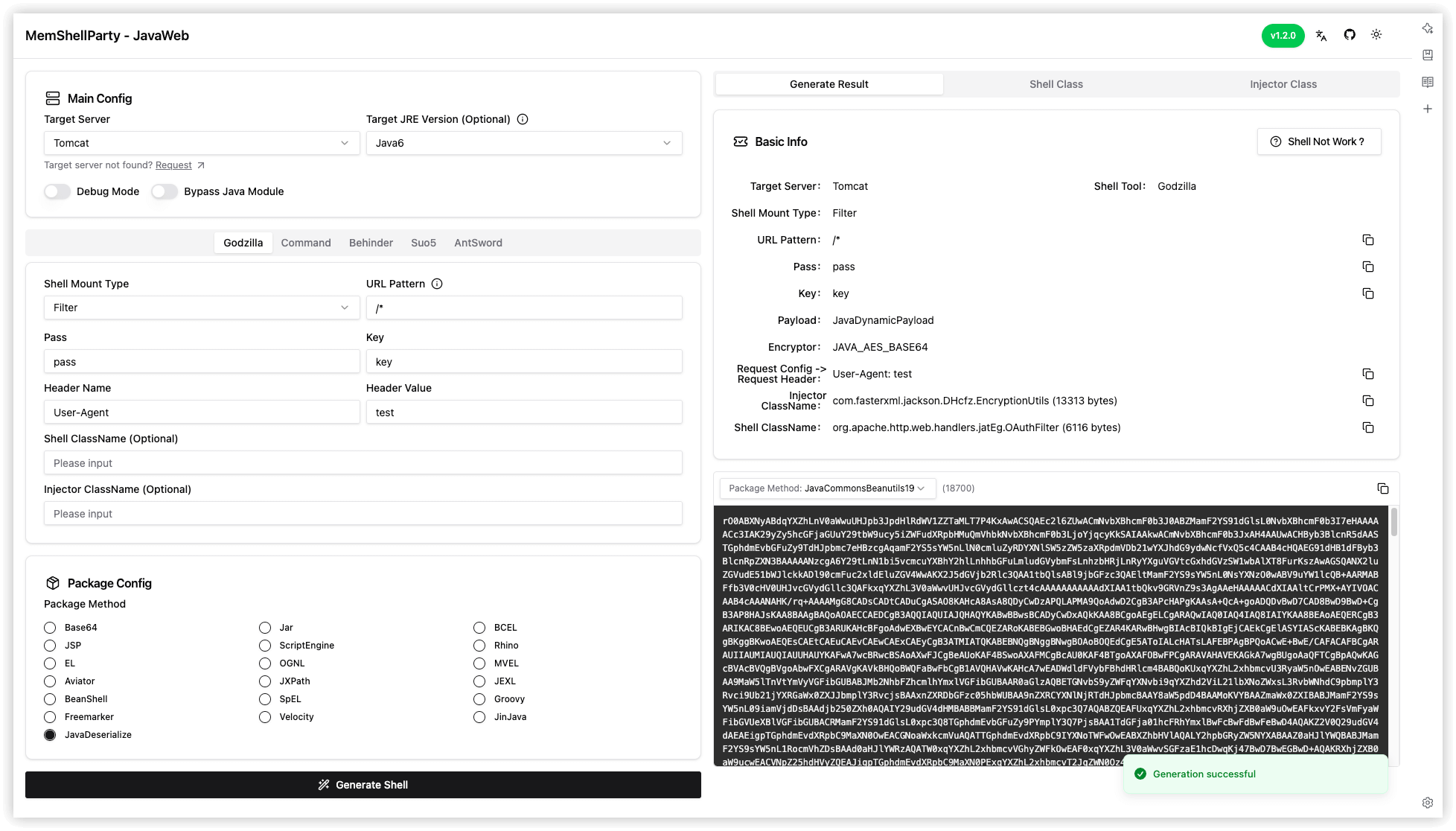Click the Main Config server icon

pyautogui.click(x=53, y=98)
